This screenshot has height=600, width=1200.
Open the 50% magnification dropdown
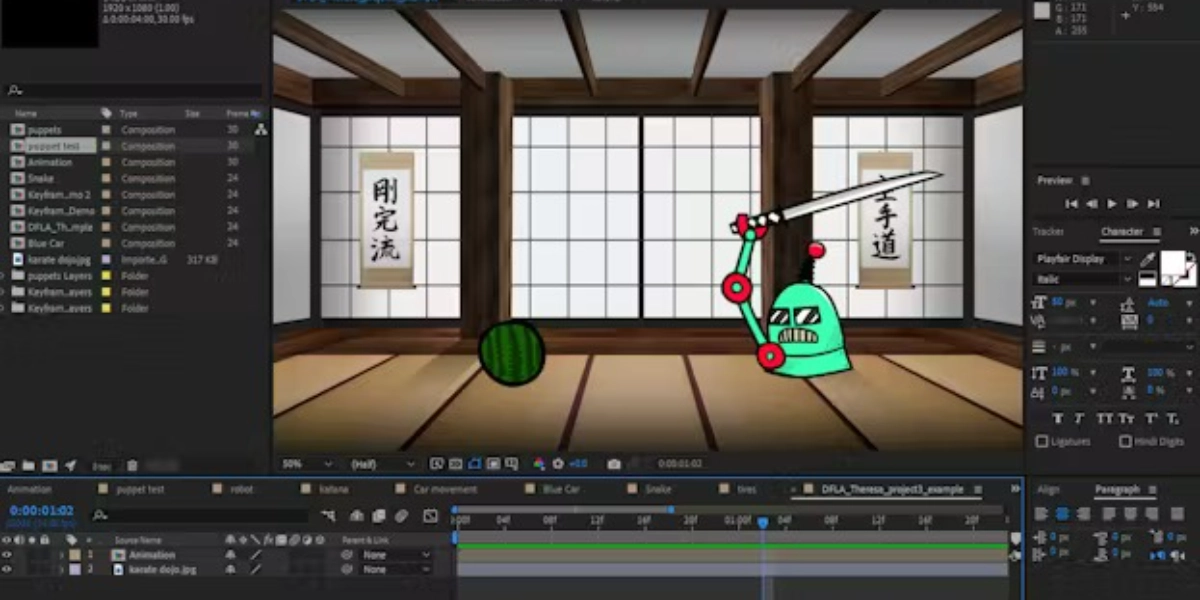[305, 464]
